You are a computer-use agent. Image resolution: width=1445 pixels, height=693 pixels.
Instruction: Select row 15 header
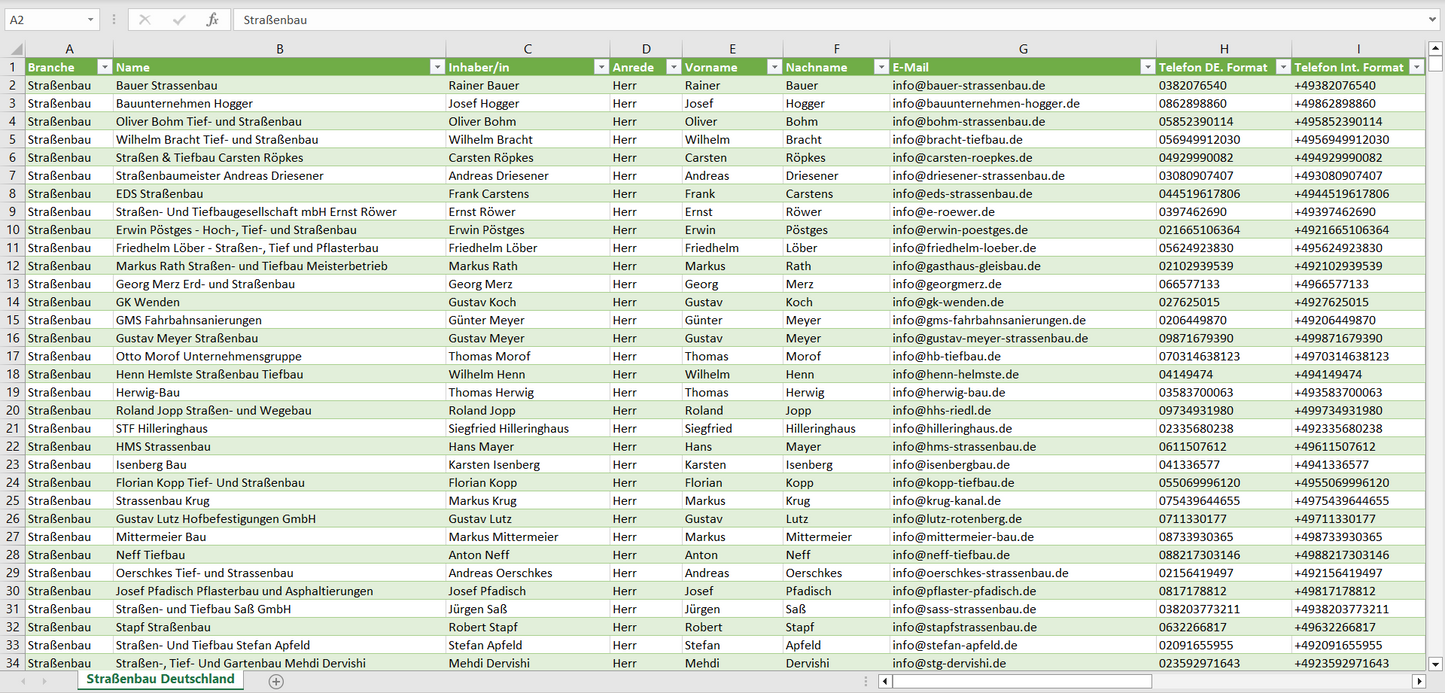pos(13,320)
